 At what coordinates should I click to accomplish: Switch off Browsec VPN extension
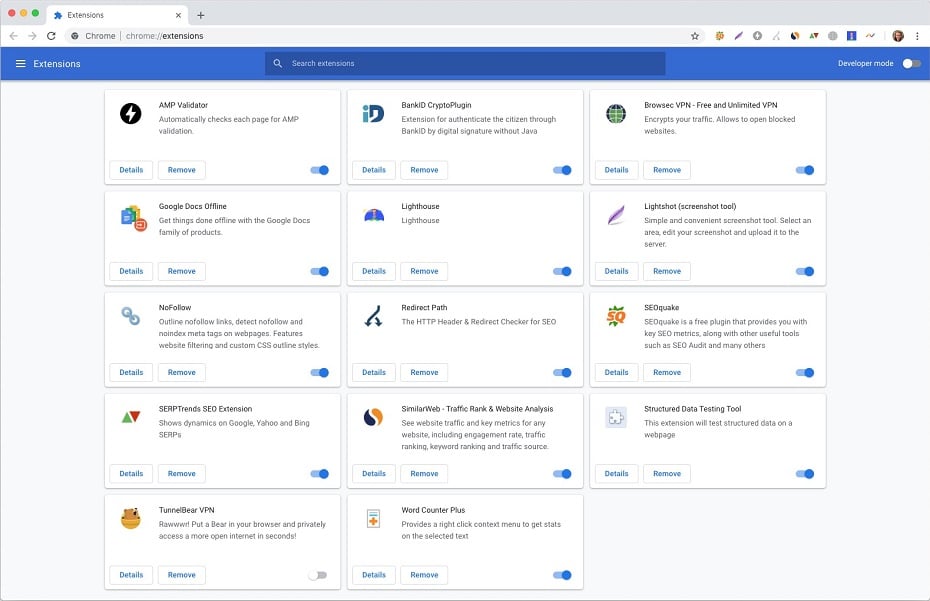[x=805, y=170]
